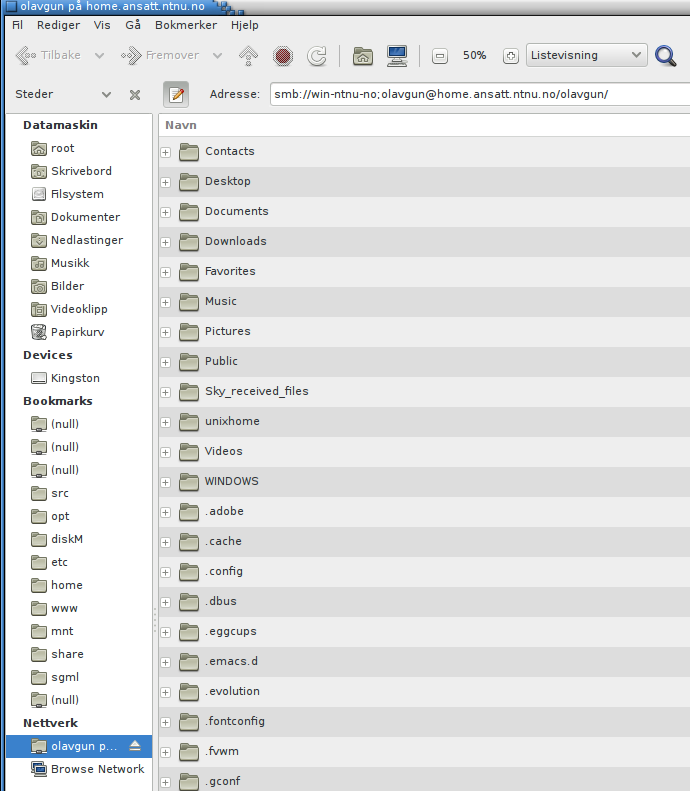Open the src bookmark
690x791 pixels.
pyautogui.click(x=50, y=493)
